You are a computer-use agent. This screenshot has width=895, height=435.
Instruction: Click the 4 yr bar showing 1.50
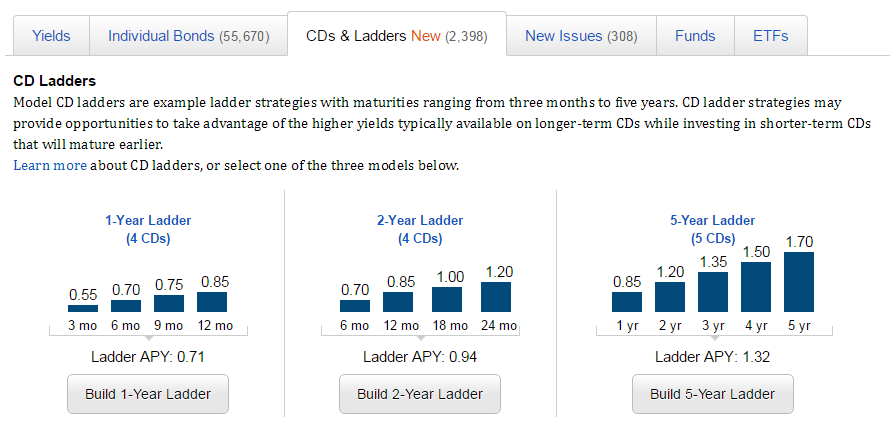[x=756, y=287]
